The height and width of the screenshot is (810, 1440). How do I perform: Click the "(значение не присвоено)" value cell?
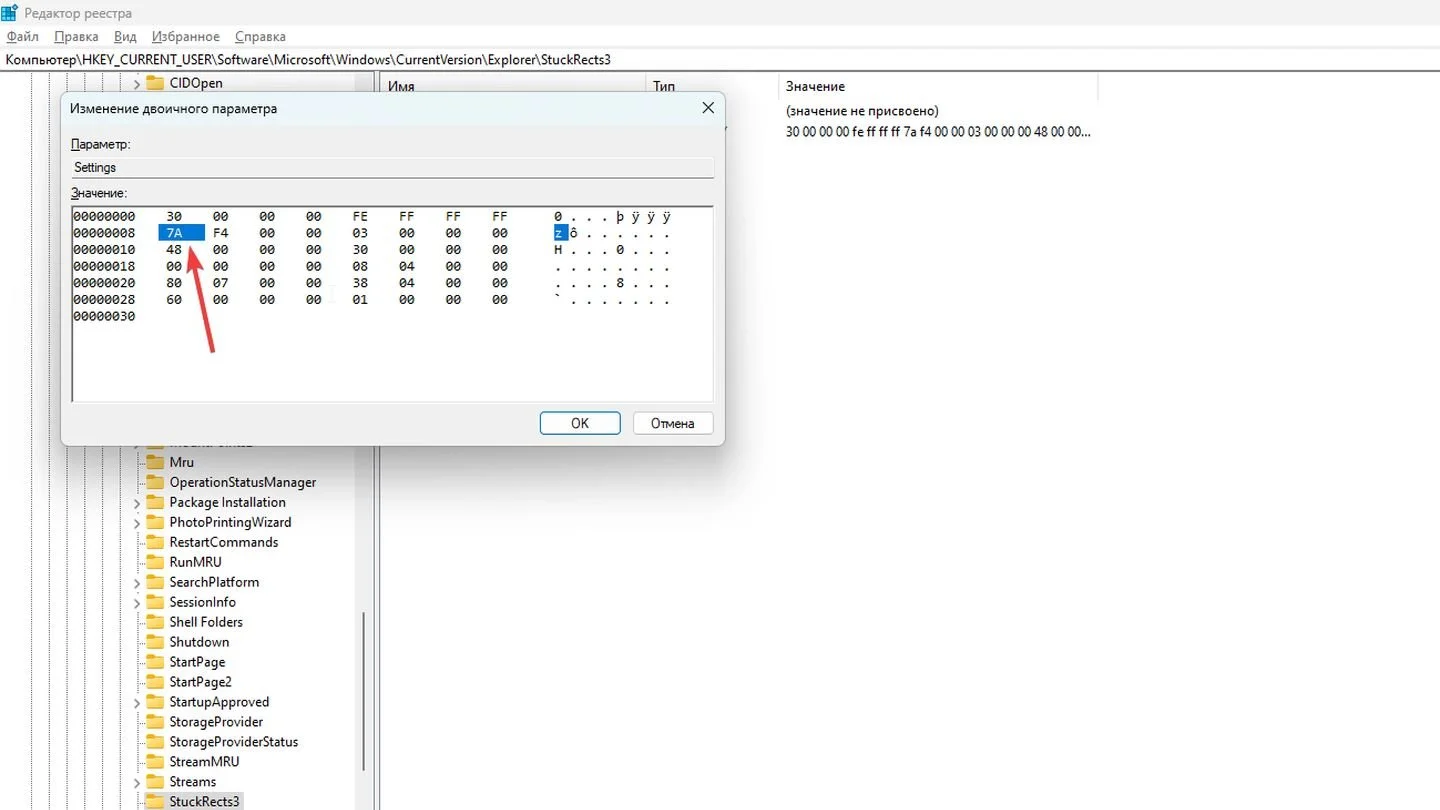862,111
